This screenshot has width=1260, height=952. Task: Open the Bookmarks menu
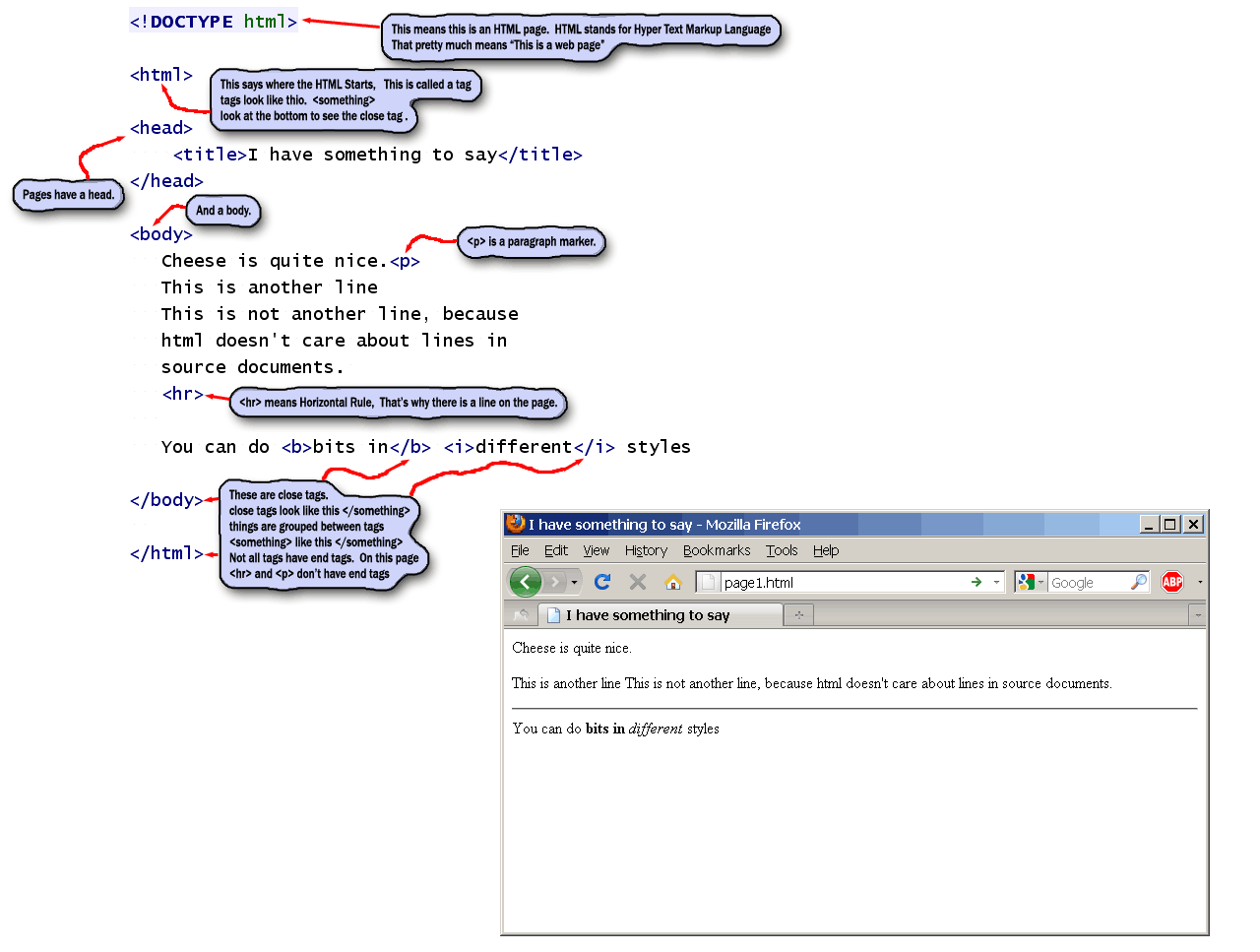coord(716,550)
